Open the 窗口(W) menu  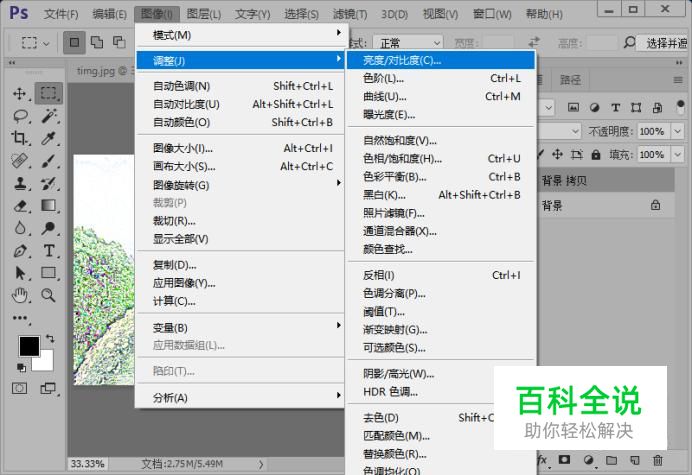click(x=492, y=14)
